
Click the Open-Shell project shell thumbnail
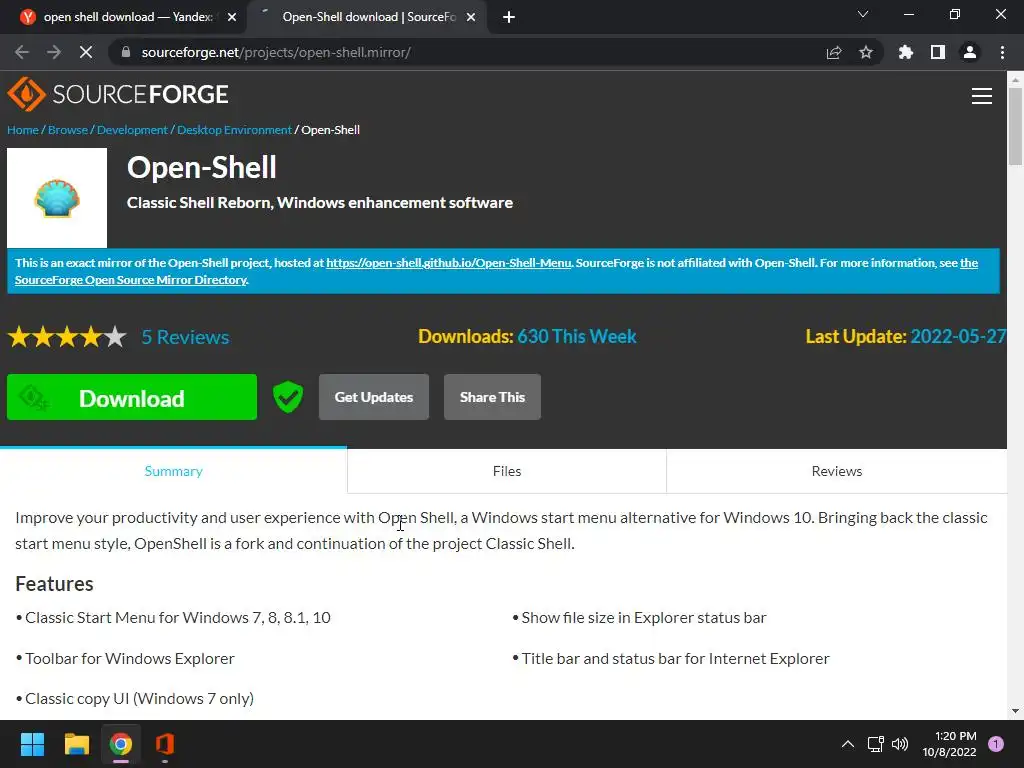pos(57,198)
